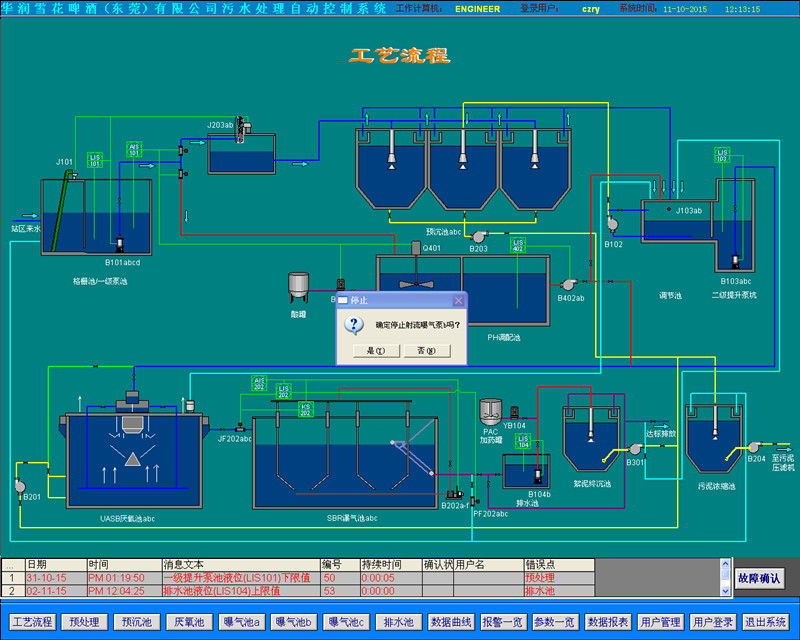800x640 pixels.
Task: Select the B301 pump symbol
Action: (636, 449)
